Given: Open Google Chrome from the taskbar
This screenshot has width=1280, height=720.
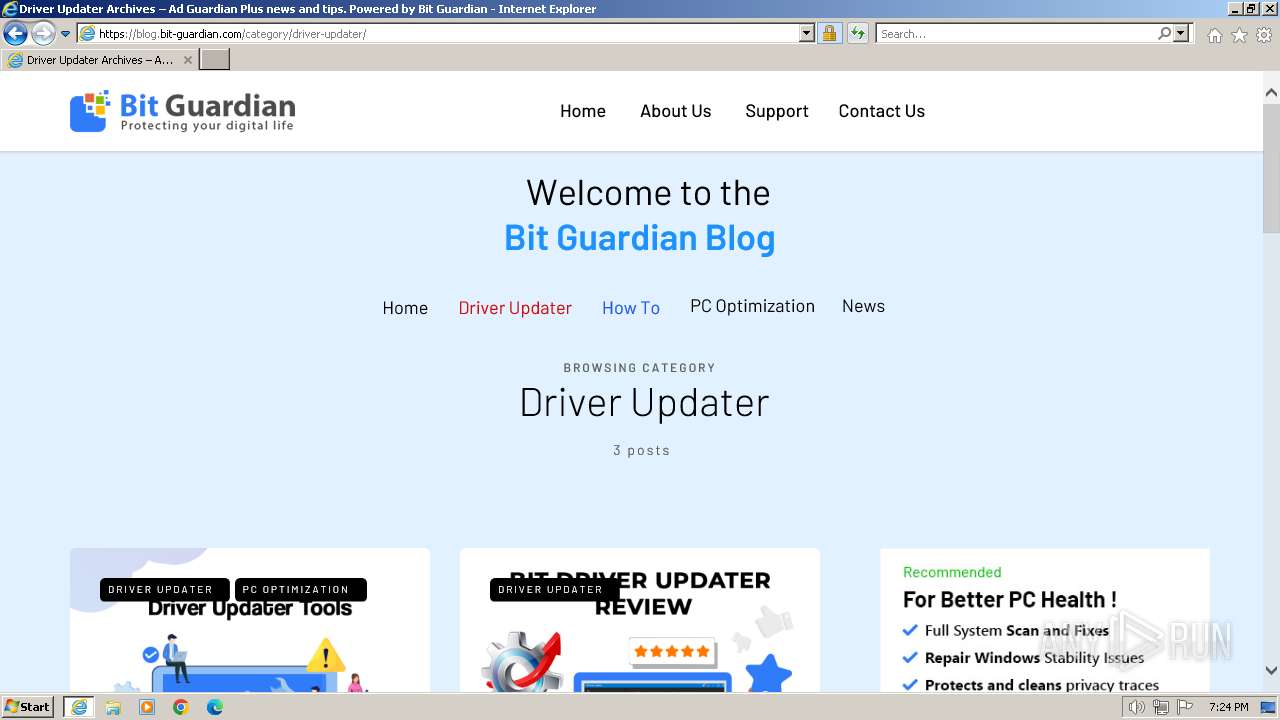Looking at the screenshot, I should tap(181, 707).
